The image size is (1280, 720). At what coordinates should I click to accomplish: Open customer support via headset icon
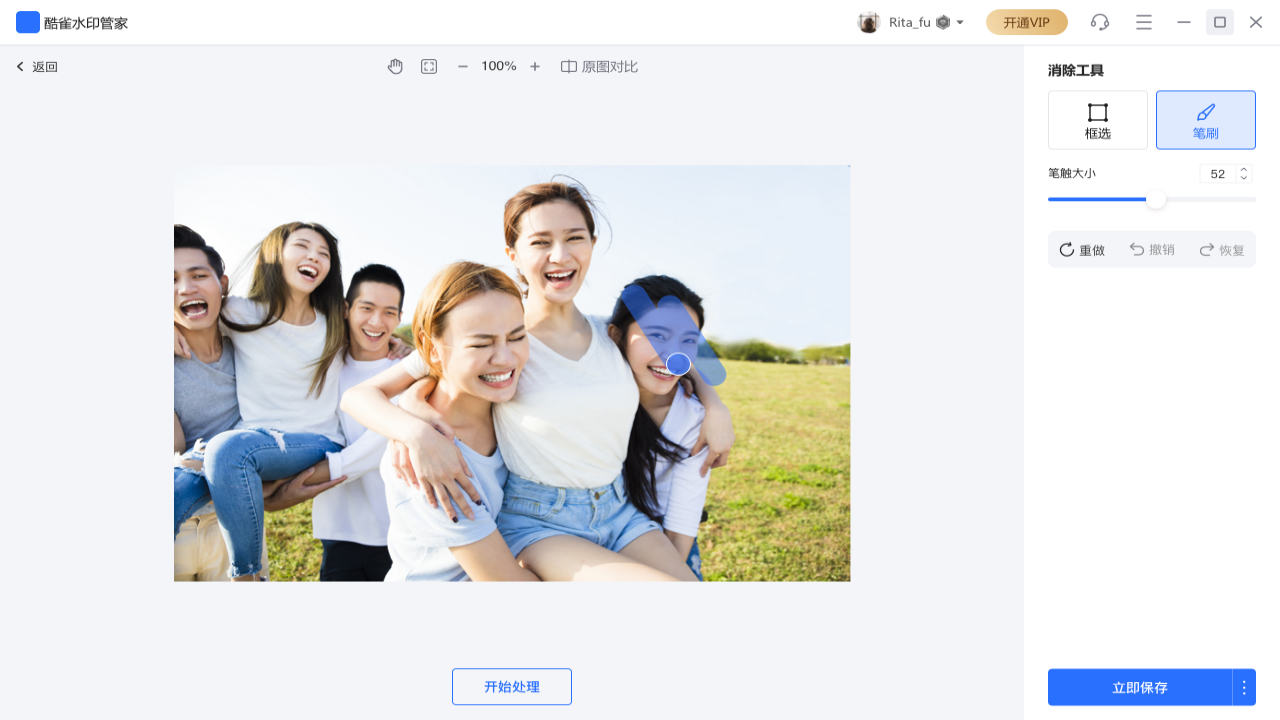pos(1097,21)
